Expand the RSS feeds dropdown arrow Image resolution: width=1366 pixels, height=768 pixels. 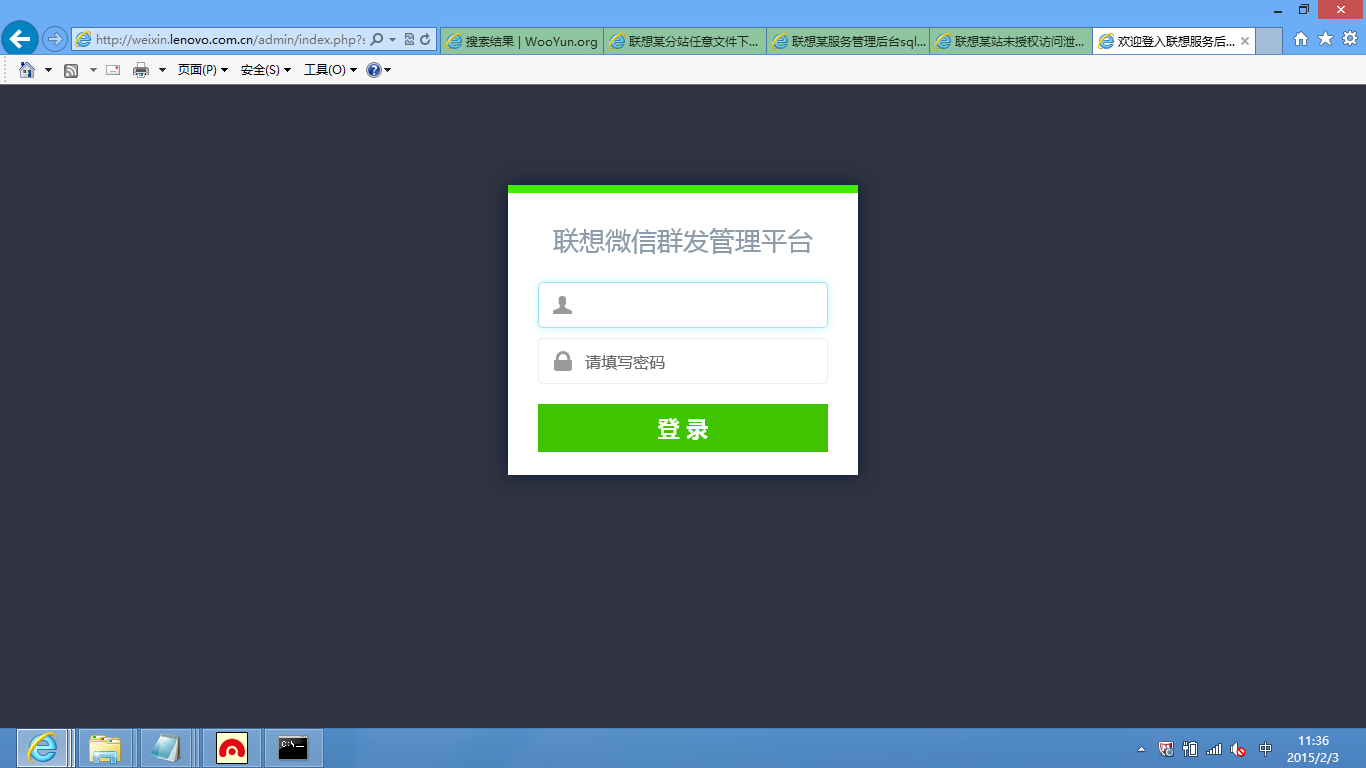pos(93,70)
